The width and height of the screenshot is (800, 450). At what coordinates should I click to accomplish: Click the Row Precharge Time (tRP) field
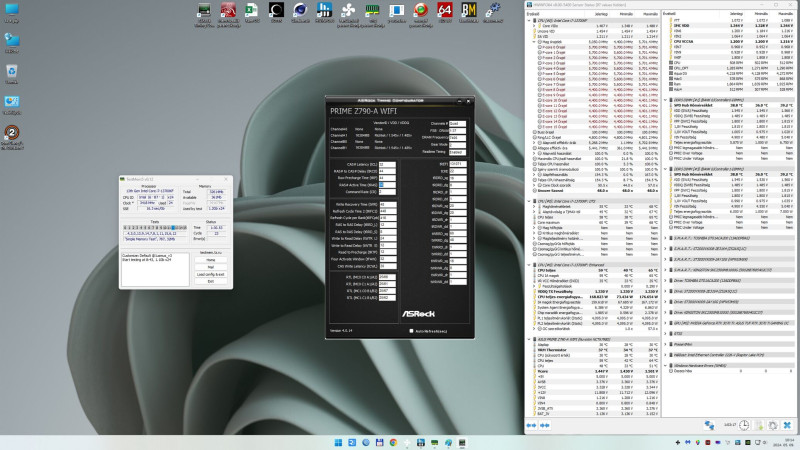point(387,178)
